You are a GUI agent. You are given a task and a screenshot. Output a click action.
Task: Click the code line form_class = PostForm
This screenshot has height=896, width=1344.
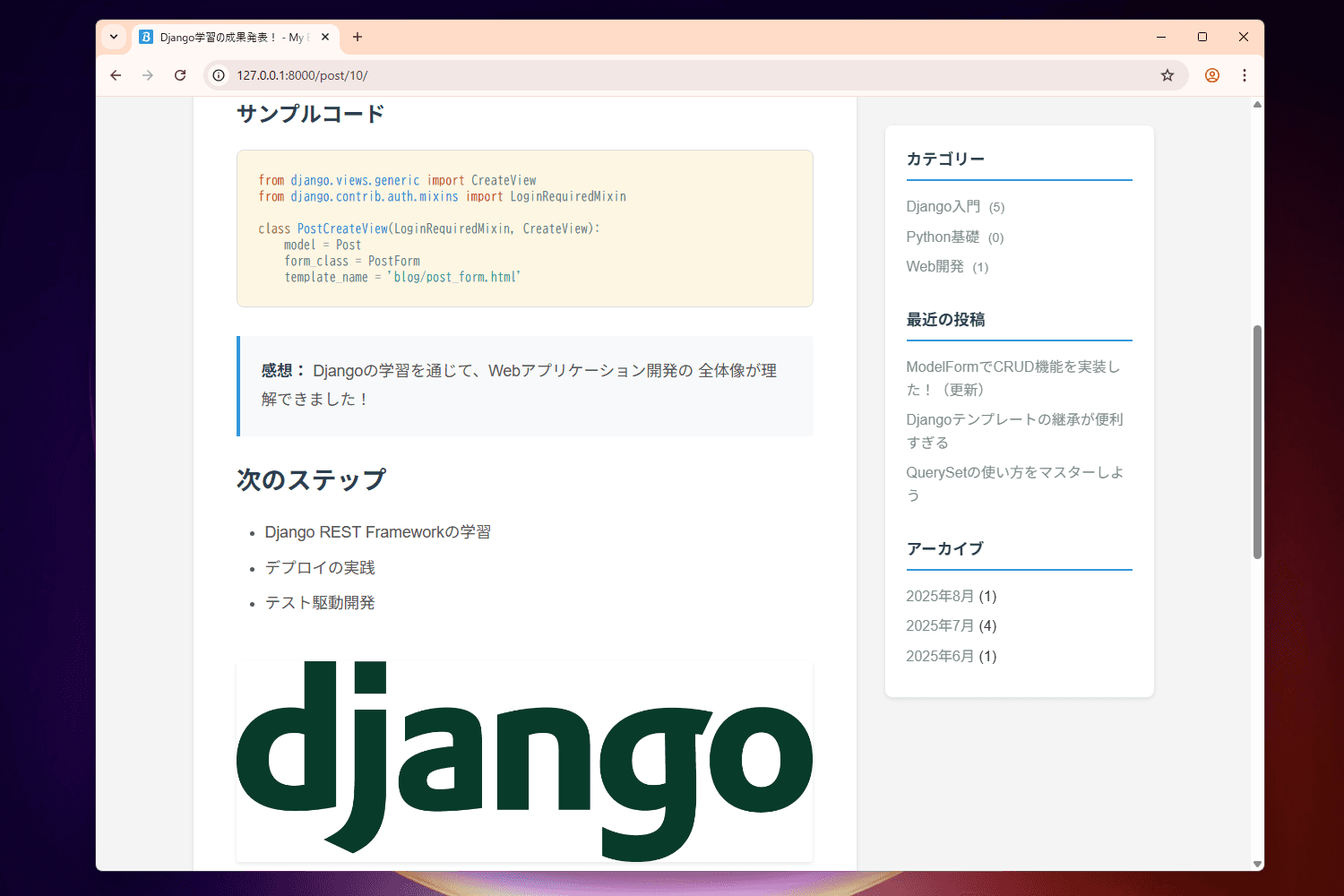click(x=352, y=262)
